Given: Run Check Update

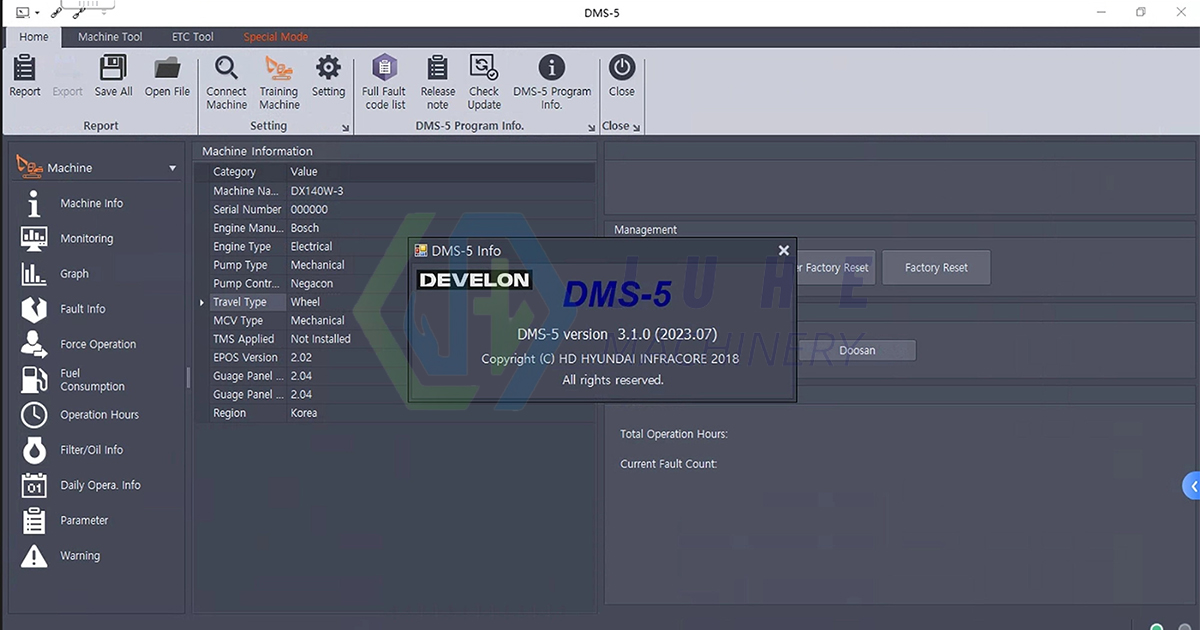Looking at the screenshot, I should [483, 80].
